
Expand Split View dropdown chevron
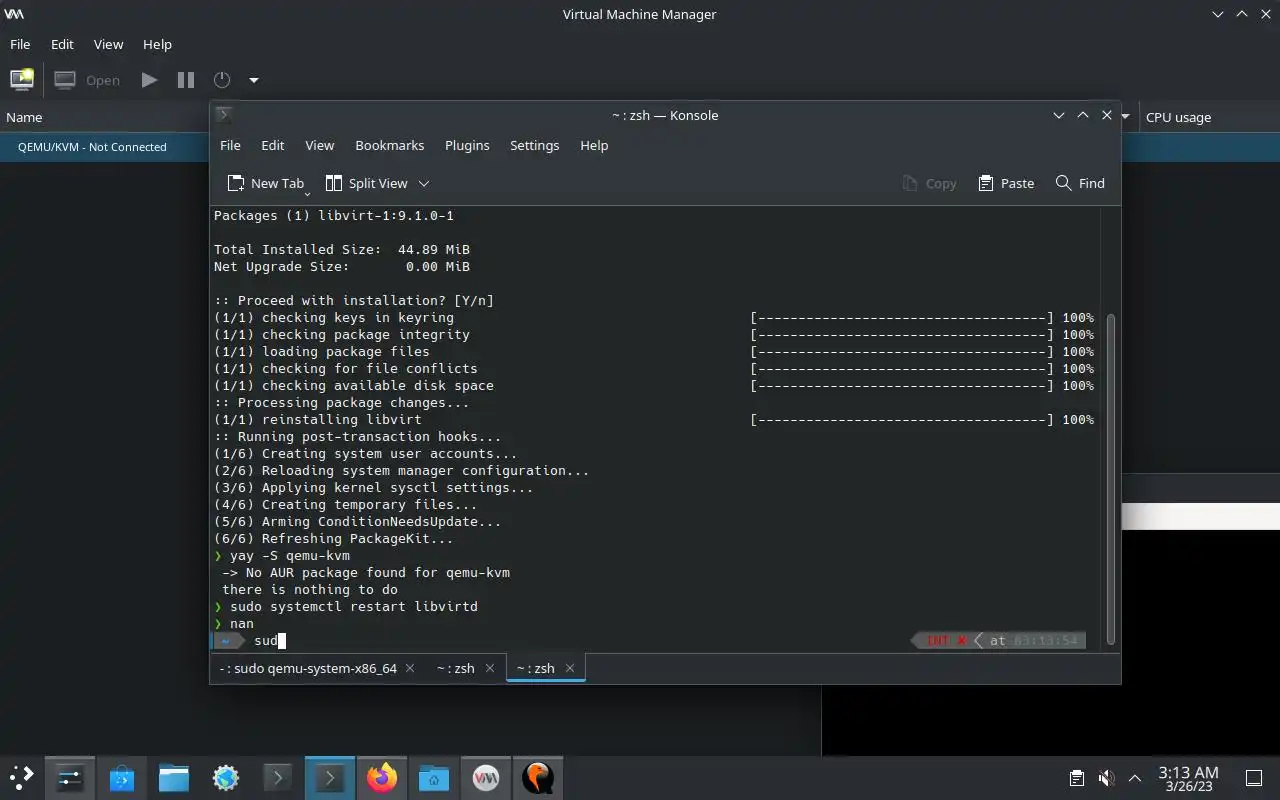(x=424, y=183)
